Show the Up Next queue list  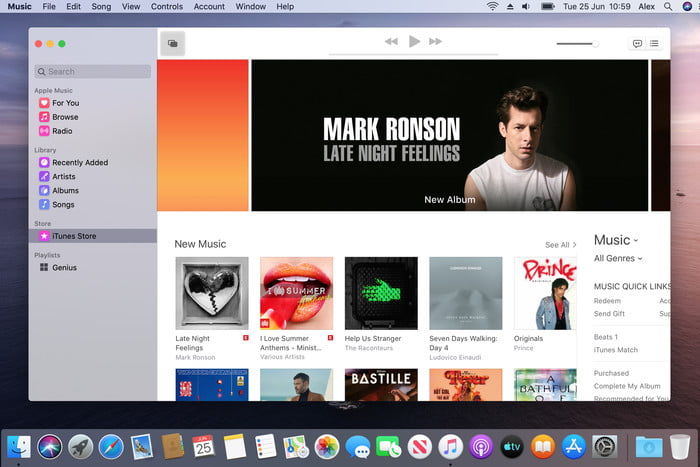coord(654,43)
